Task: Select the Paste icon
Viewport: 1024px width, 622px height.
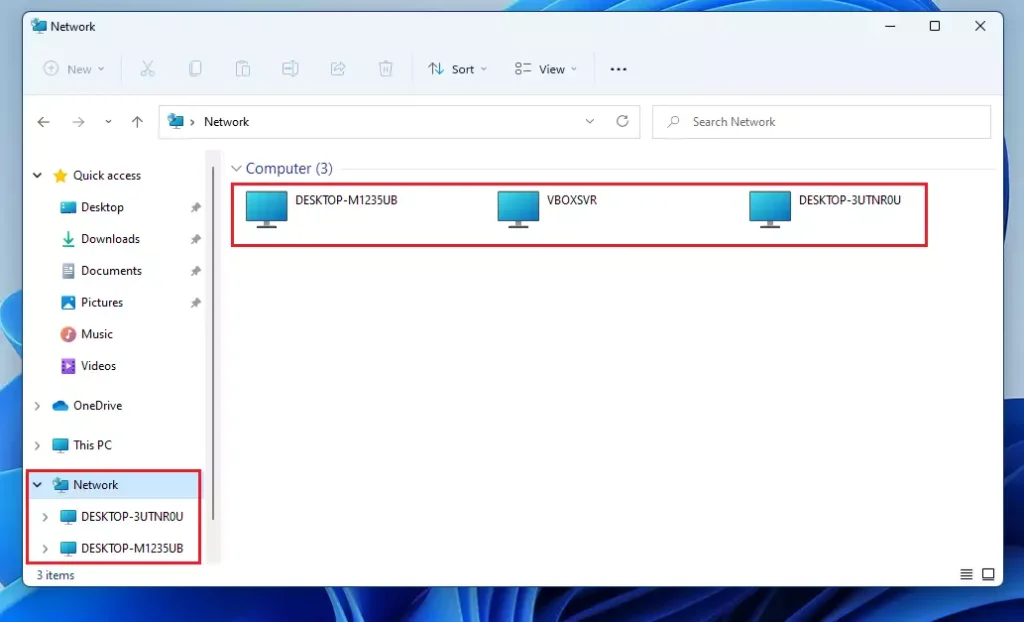Action: [x=243, y=68]
